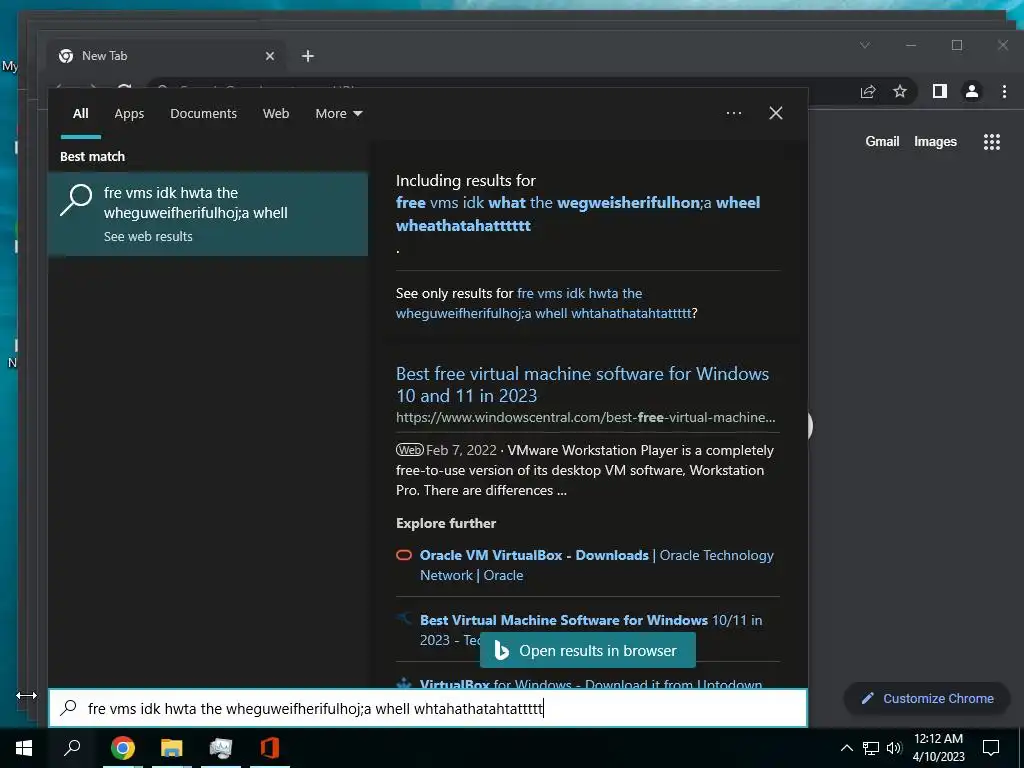Image resolution: width=1024 pixels, height=768 pixels.
Task: Open the Windows Start menu
Action: [24, 748]
